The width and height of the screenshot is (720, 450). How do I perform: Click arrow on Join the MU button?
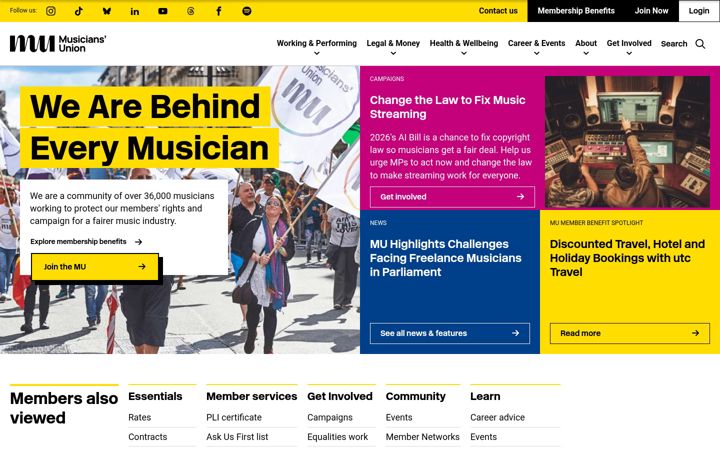point(142,266)
